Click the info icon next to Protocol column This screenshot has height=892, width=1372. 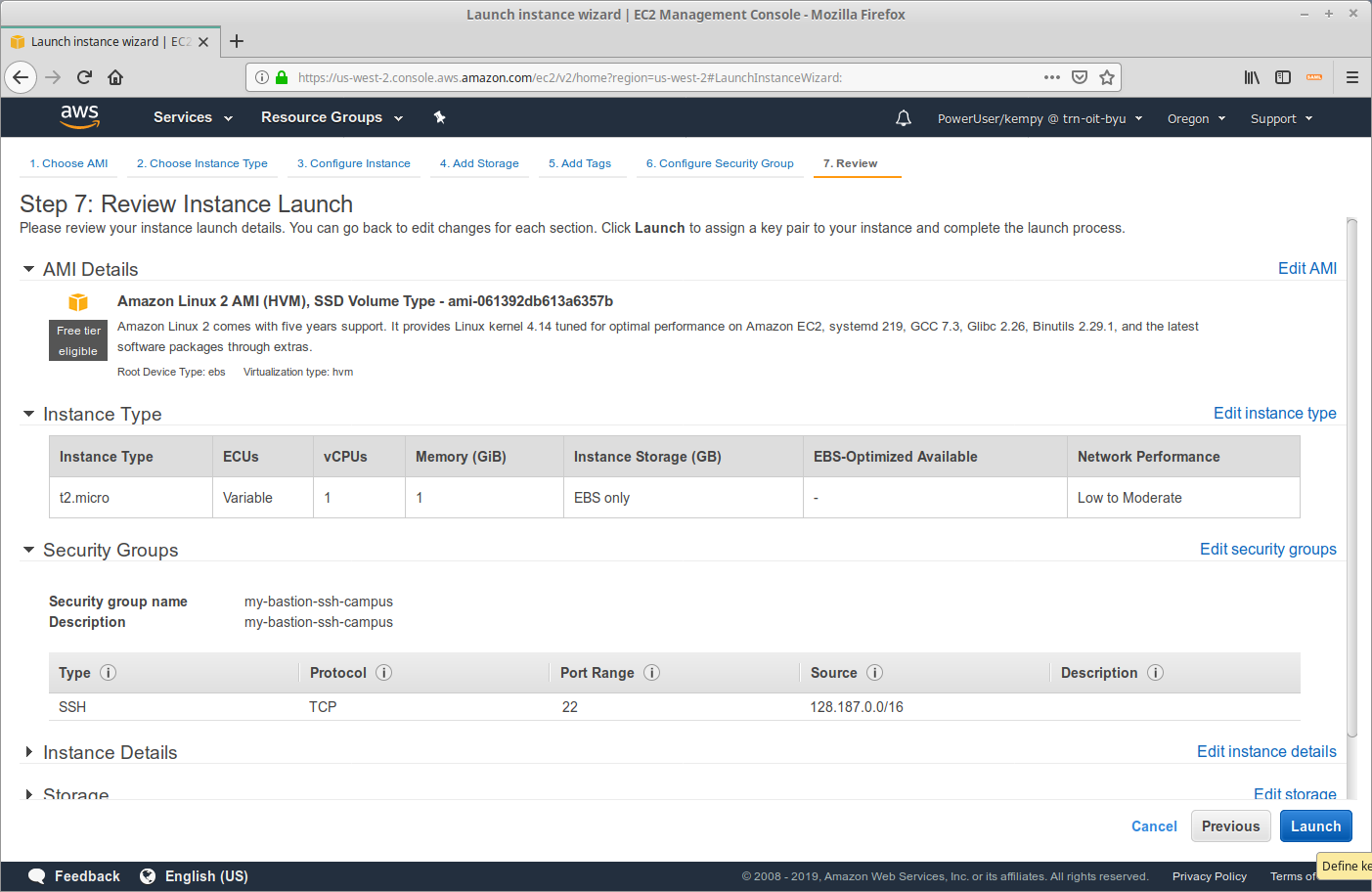point(384,672)
